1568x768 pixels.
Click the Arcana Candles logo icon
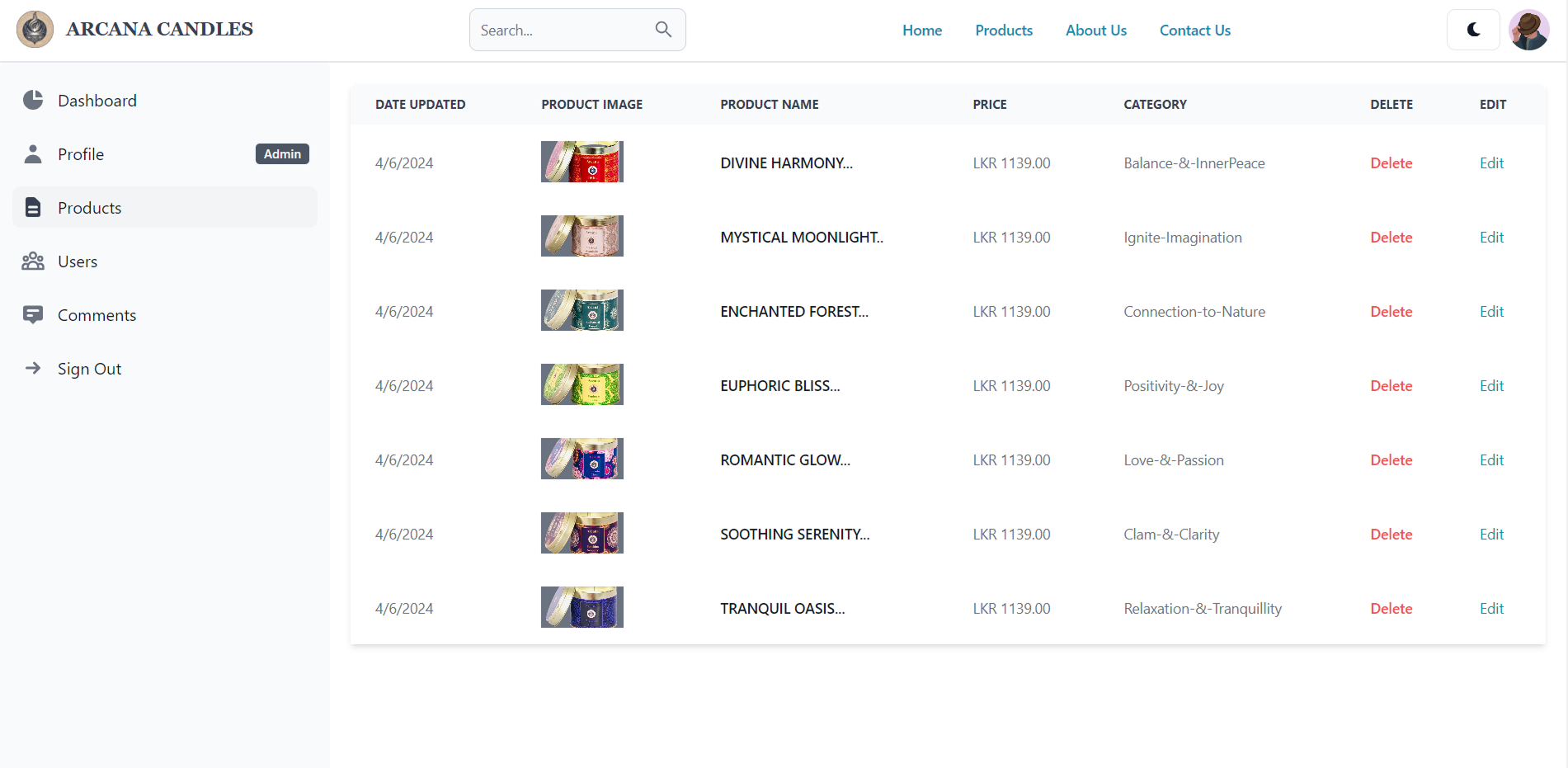click(x=35, y=30)
